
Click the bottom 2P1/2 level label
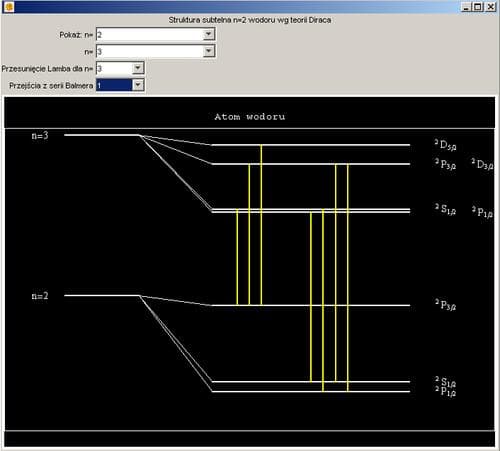coord(446,392)
